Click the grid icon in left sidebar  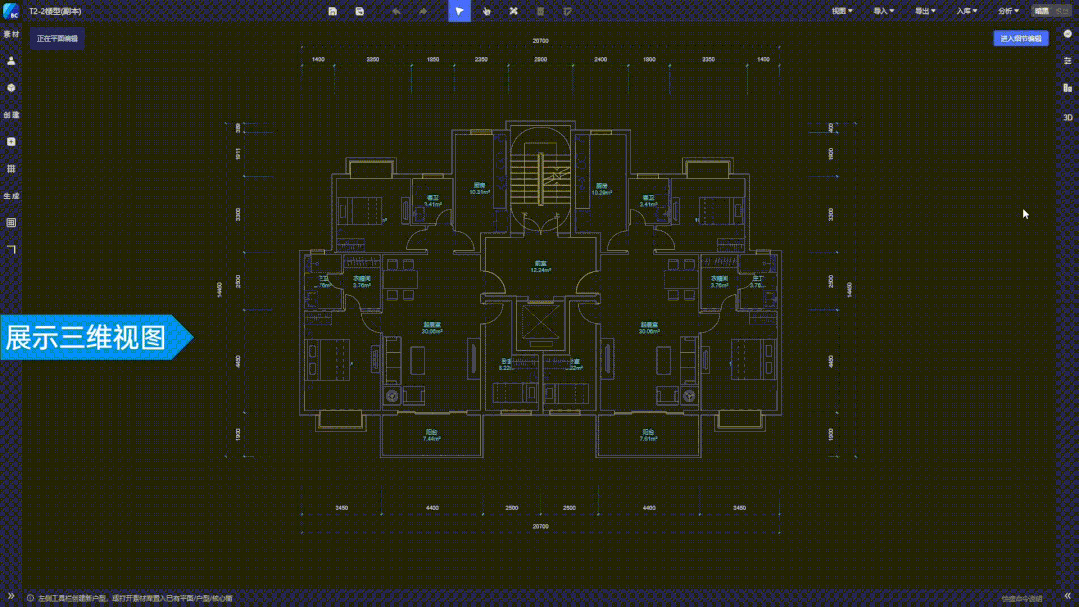pyautogui.click(x=11, y=169)
